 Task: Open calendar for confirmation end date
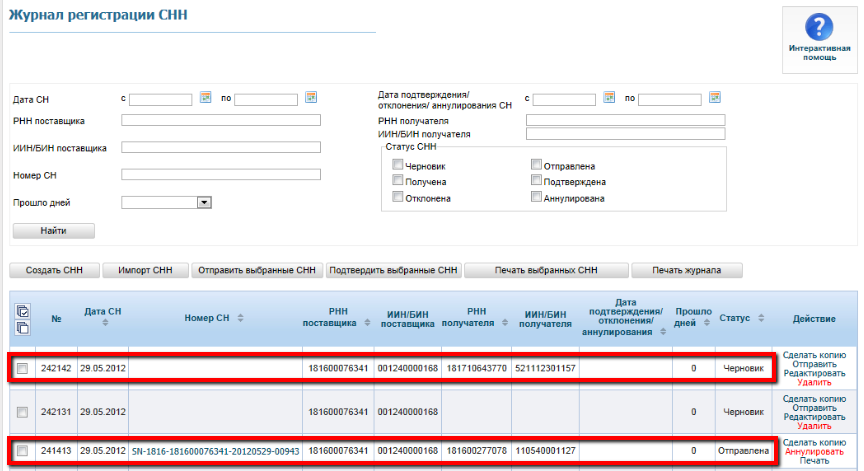(714, 97)
